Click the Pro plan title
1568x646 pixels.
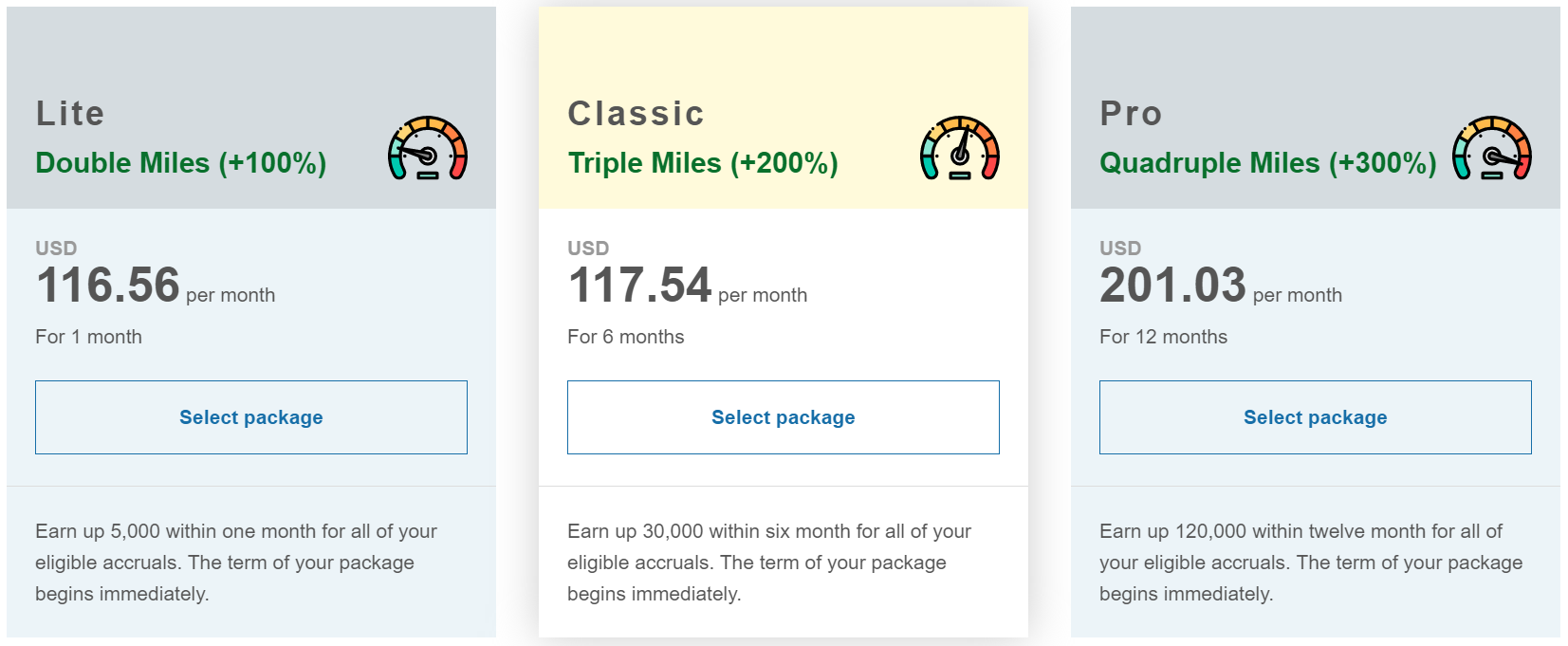(1131, 114)
